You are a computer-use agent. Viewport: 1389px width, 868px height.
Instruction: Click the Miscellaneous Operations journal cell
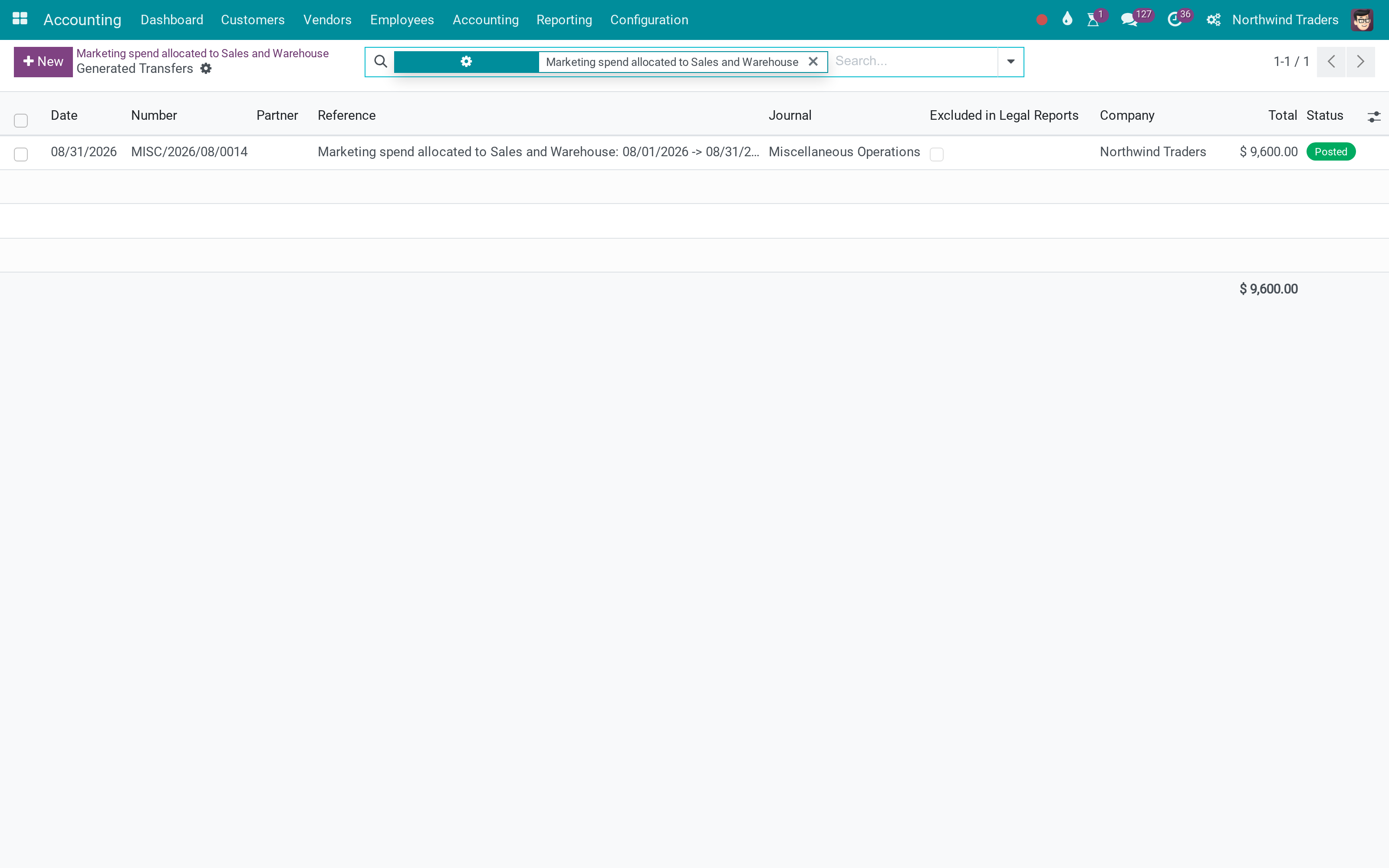[x=844, y=151]
